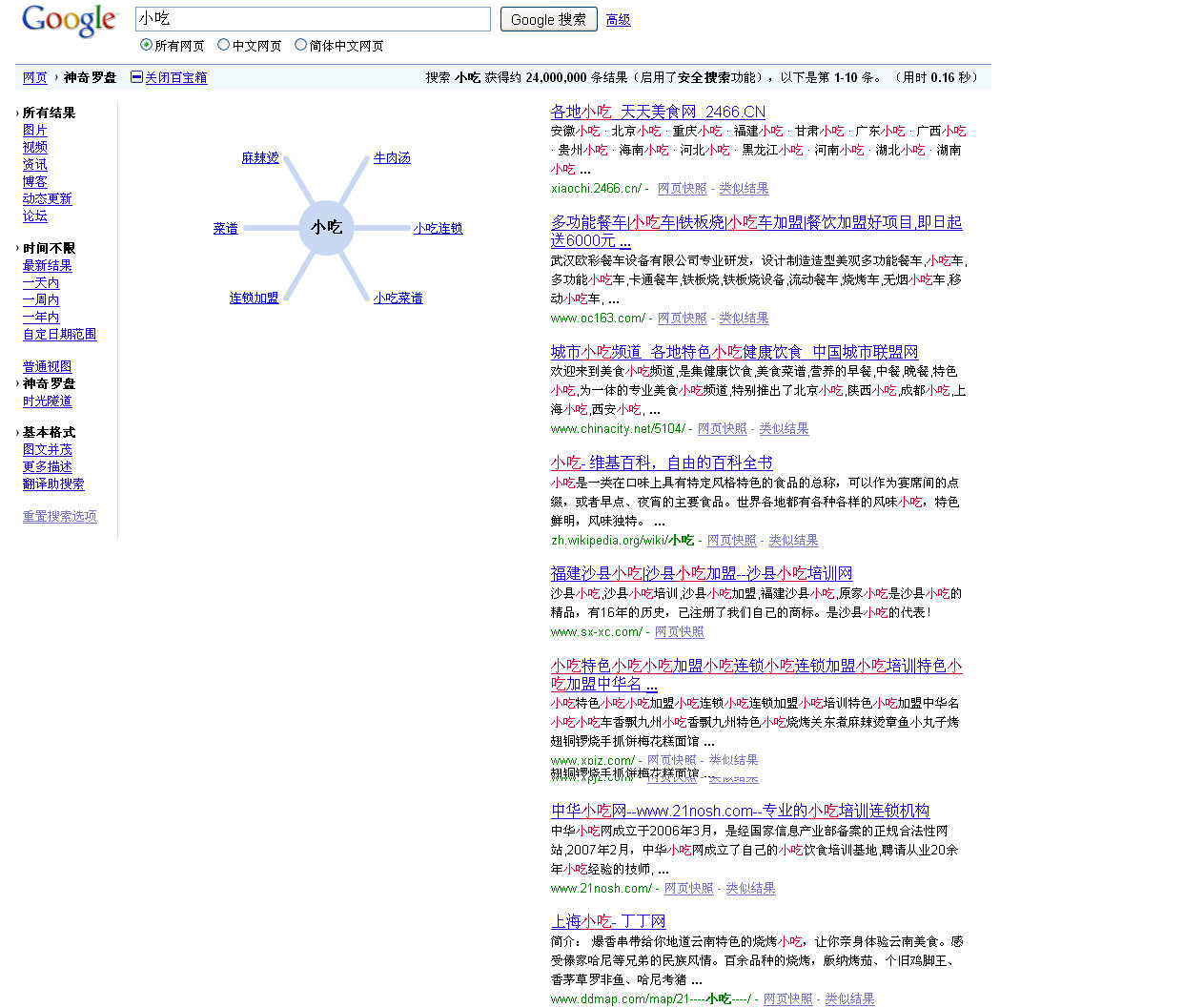The width and height of the screenshot is (1204, 1008).
Task: Open 中华小吃网 21nosh.com result title
Action: [740, 812]
